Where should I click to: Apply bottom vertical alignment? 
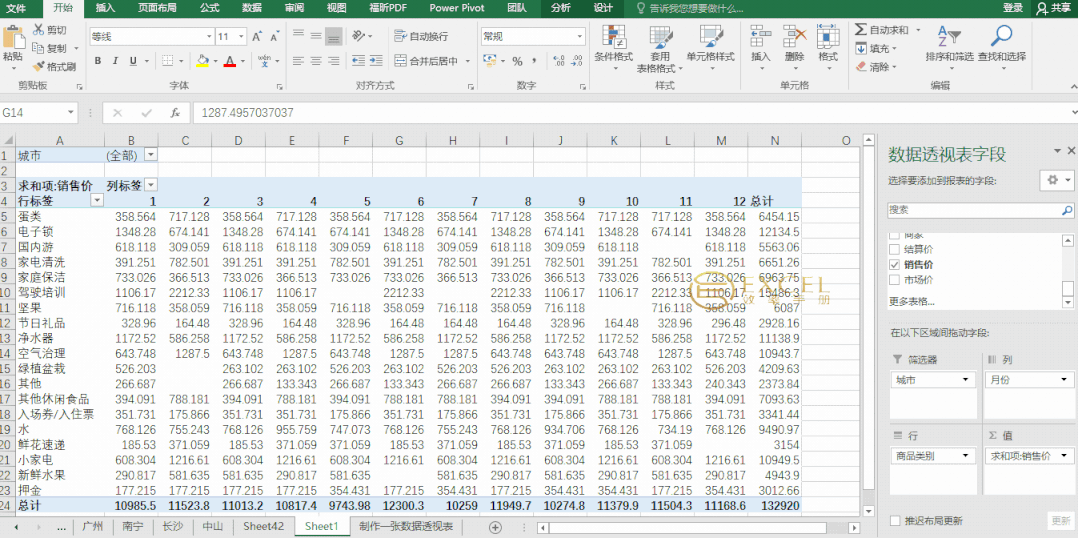point(333,36)
